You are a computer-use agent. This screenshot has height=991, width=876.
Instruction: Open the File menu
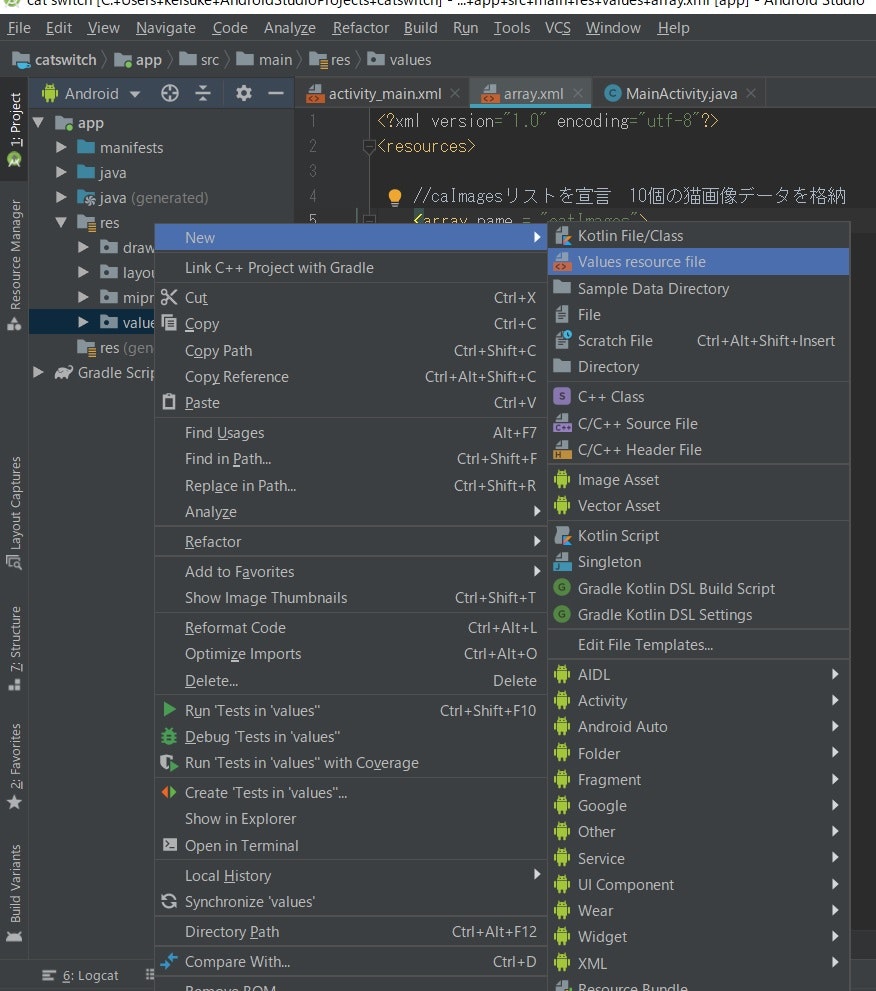(19, 28)
